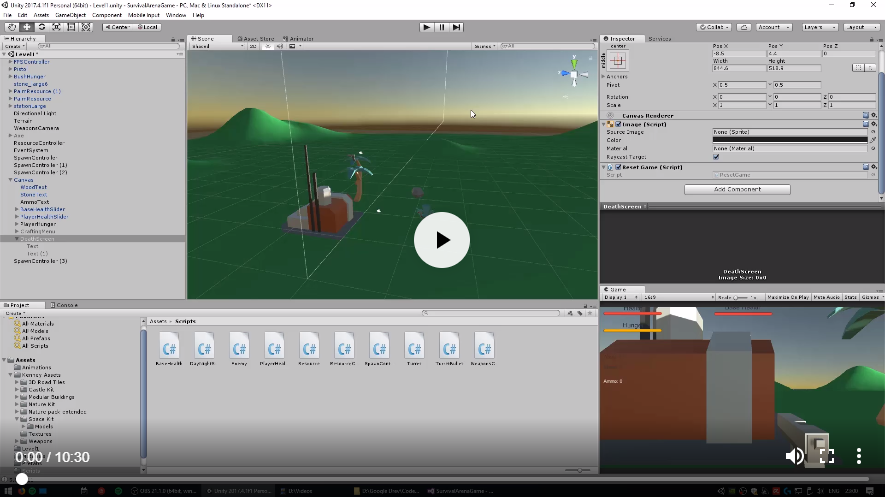The width and height of the screenshot is (885, 497).
Task: Open the Color swatch of Image
Action: tap(790, 140)
